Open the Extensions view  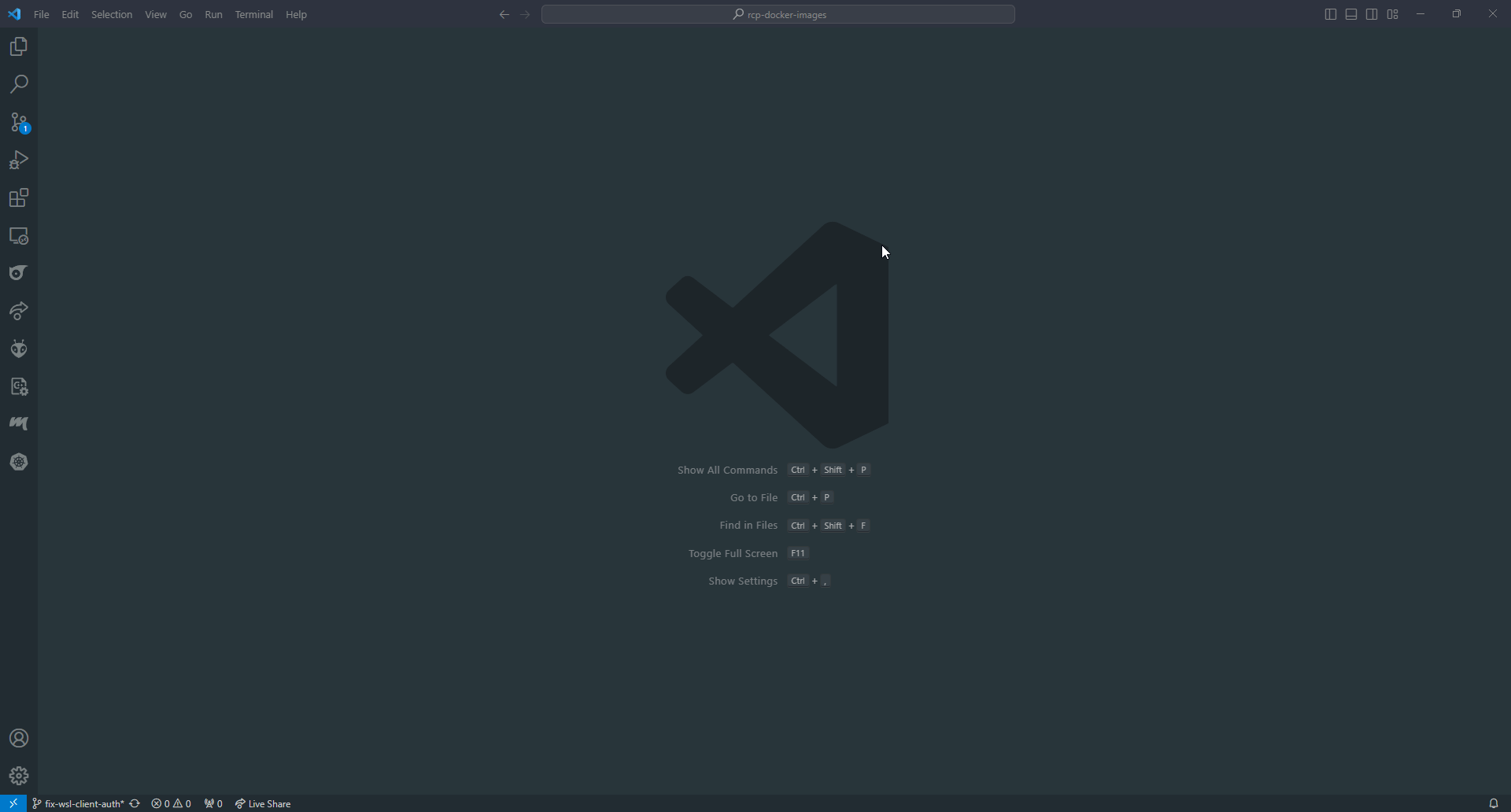tap(19, 197)
